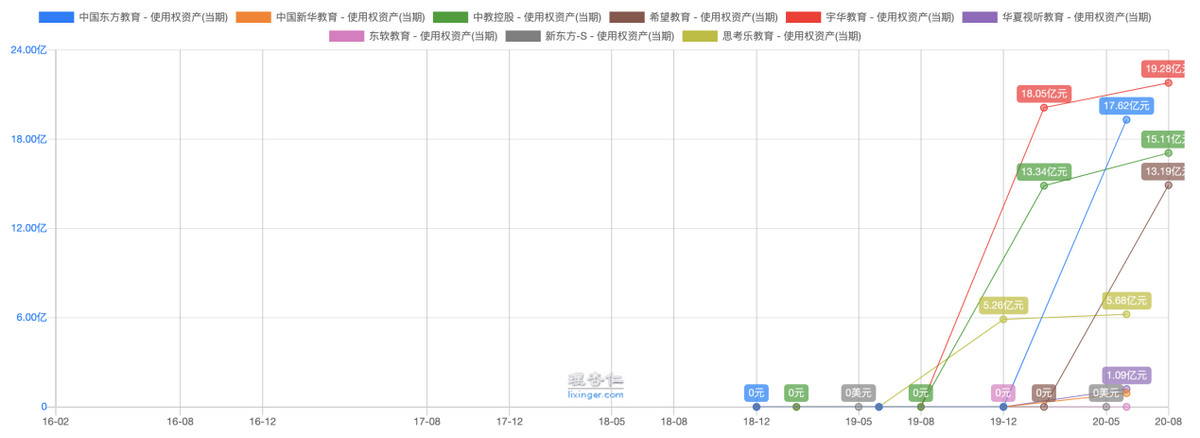Select the yellow 5.68亿元 data label
The image size is (1200, 438).
coord(1126,300)
